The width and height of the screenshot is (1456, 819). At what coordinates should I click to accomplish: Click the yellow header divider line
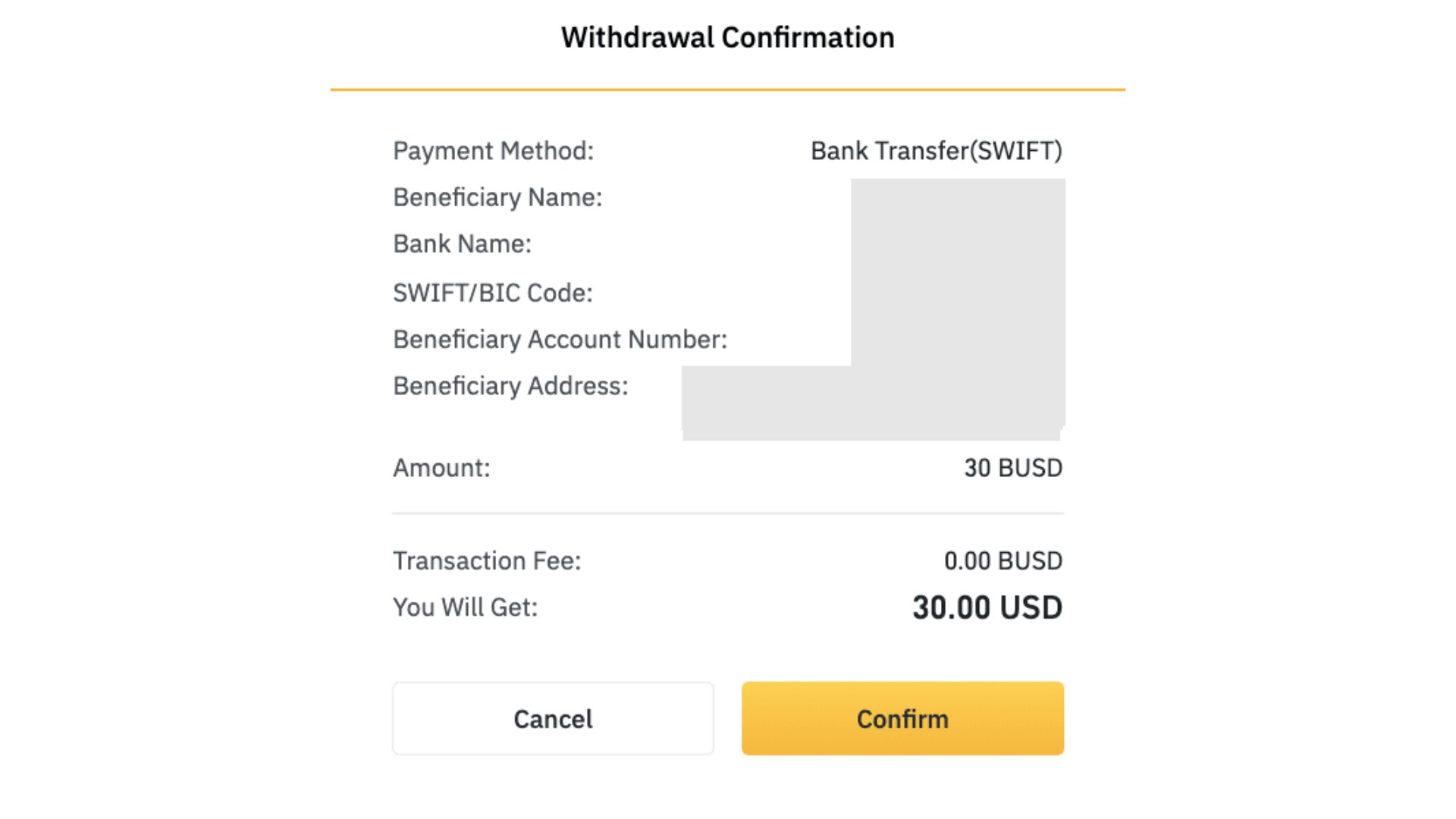pyautogui.click(x=728, y=89)
